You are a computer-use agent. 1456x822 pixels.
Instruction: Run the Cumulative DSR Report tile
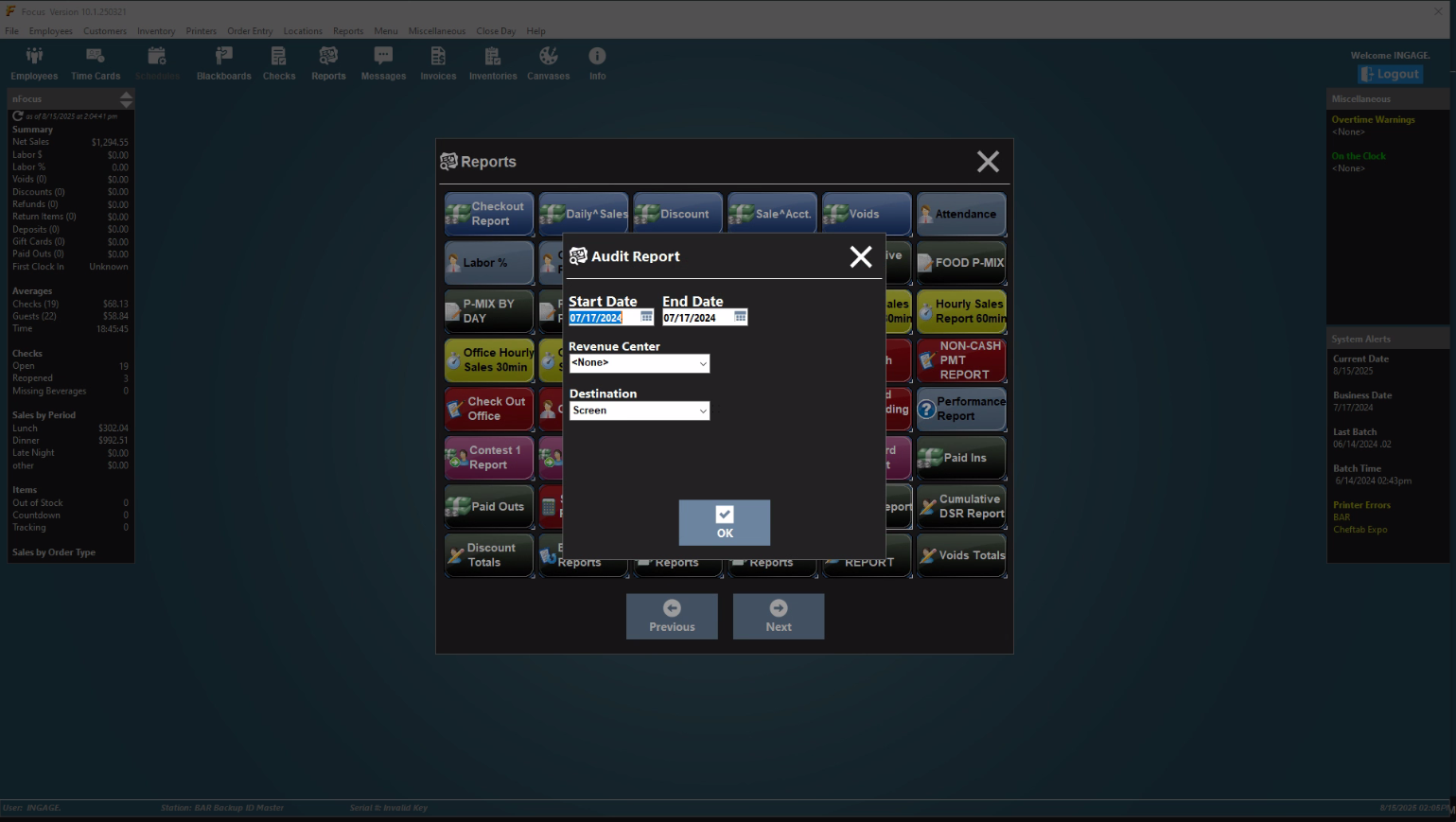(x=961, y=506)
